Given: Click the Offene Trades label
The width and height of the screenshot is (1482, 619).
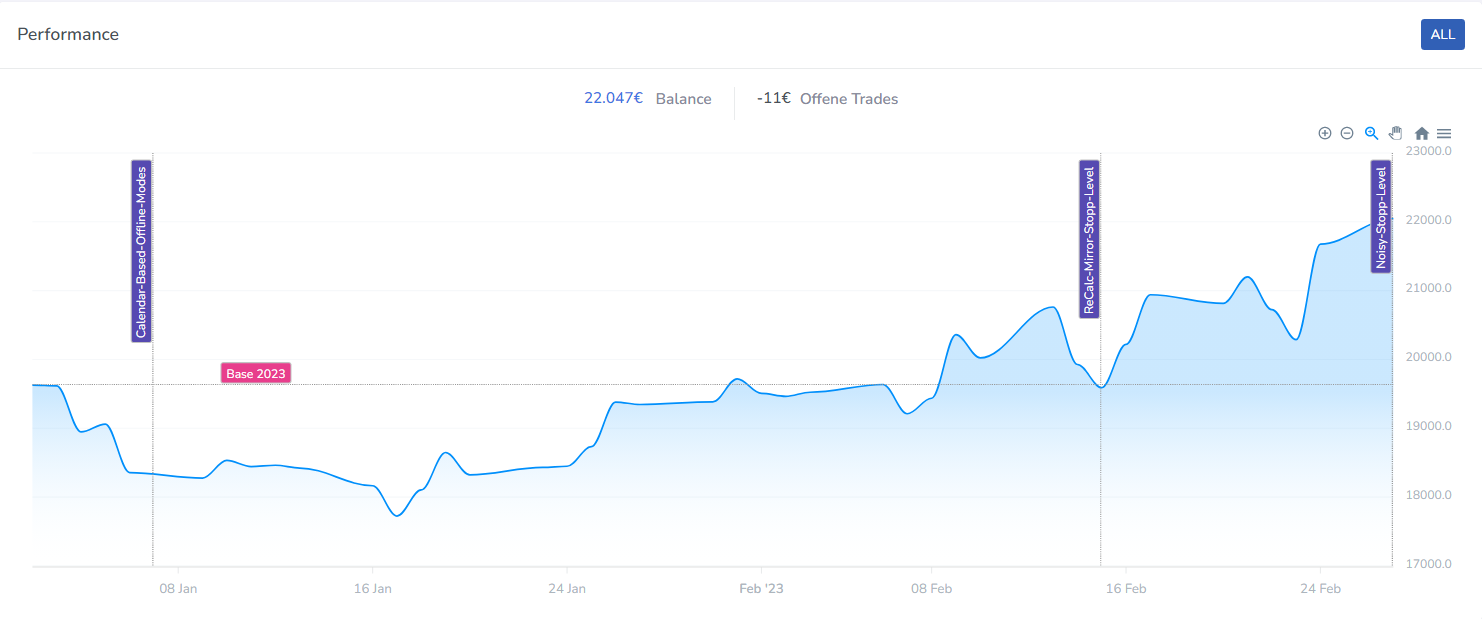Looking at the screenshot, I should pyautogui.click(x=849, y=99).
